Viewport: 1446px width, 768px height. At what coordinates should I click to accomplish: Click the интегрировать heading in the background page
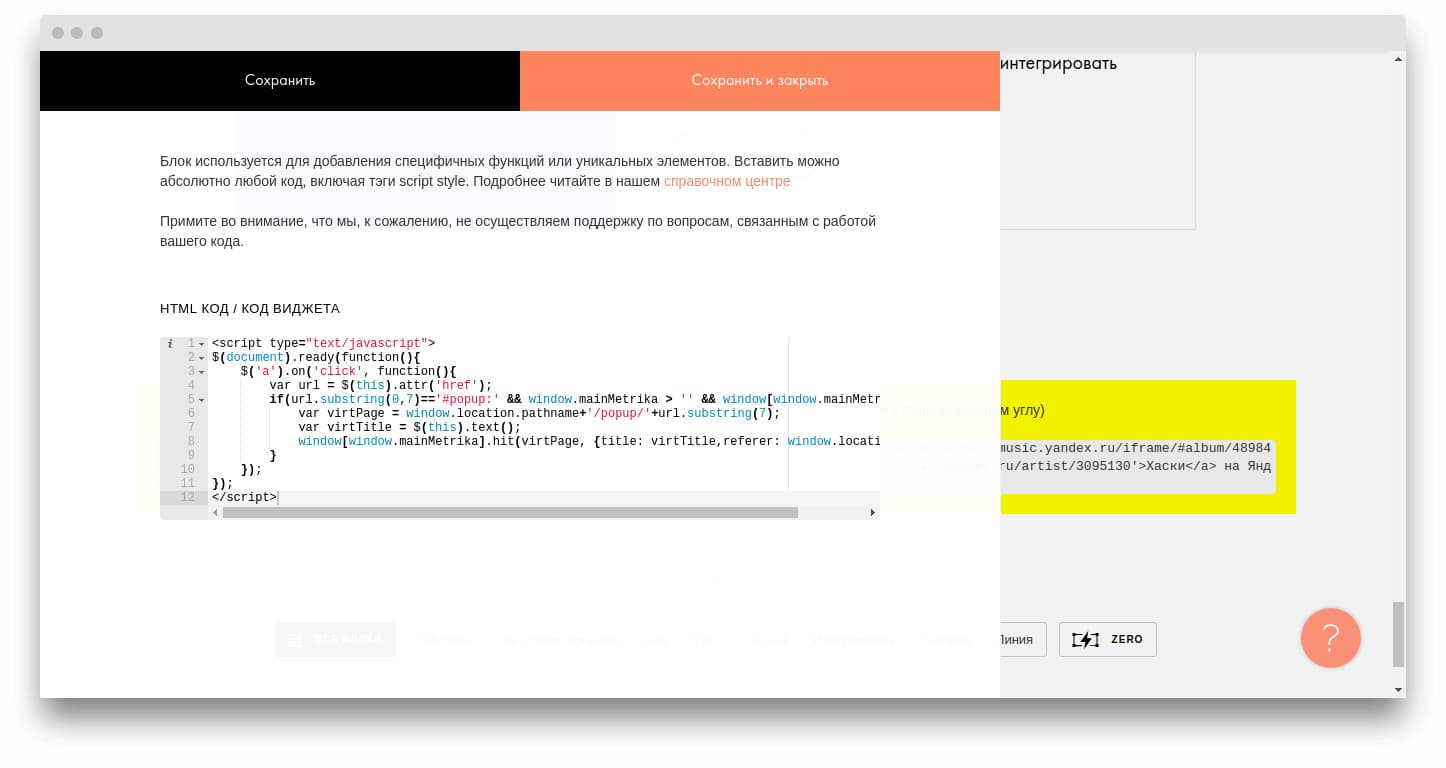(x=1058, y=63)
